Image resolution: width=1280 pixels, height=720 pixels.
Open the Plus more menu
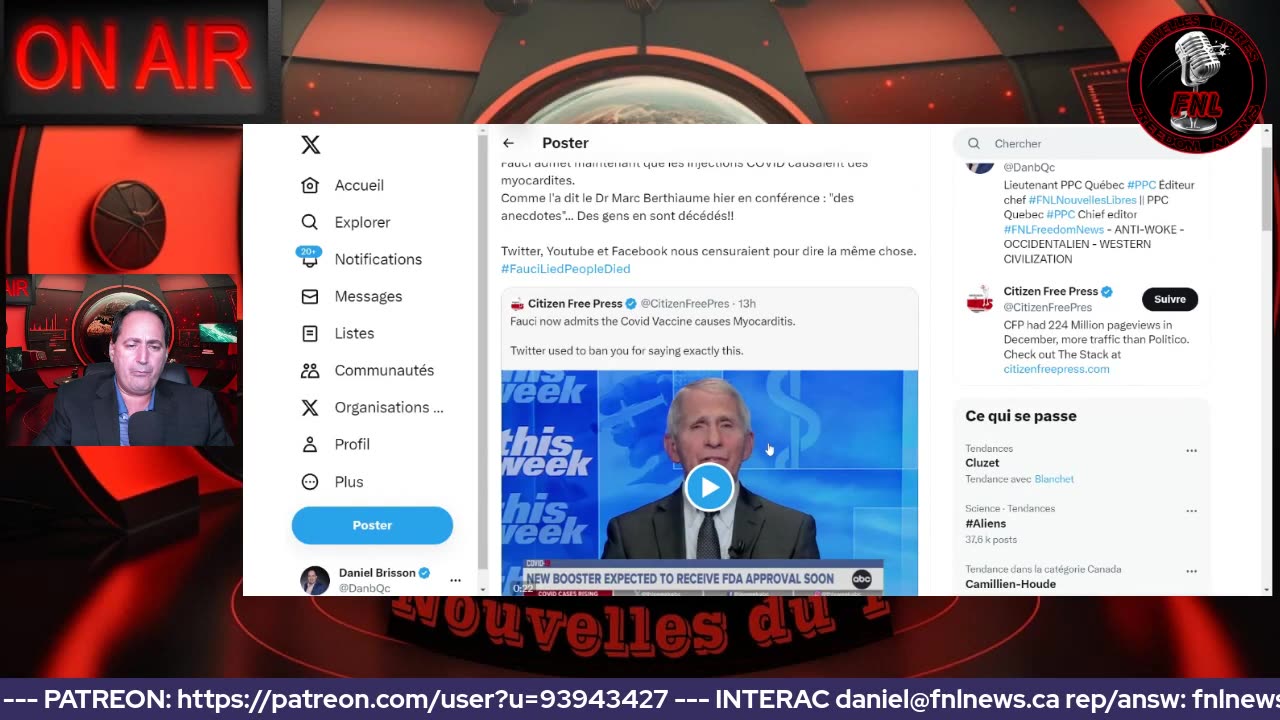[x=333, y=481]
